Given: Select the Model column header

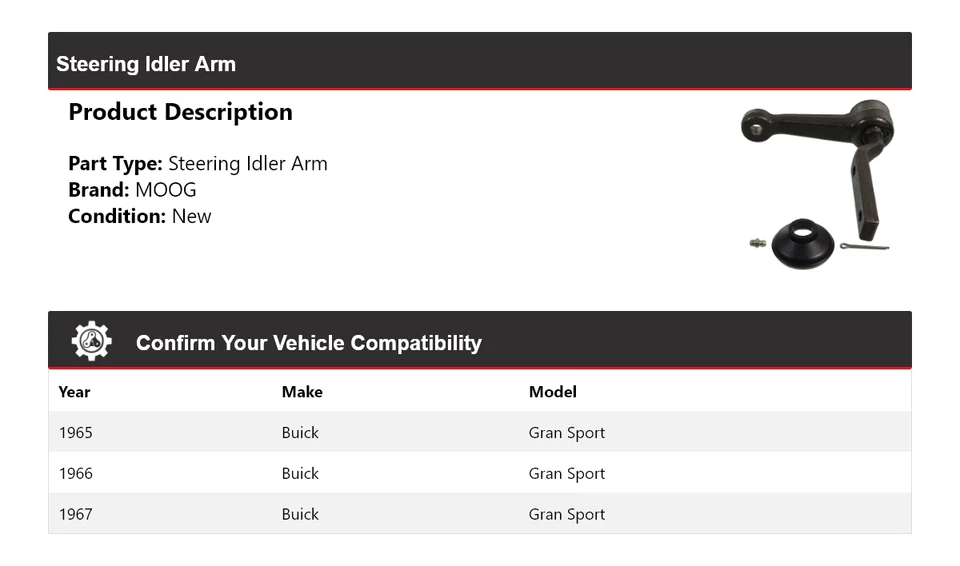Looking at the screenshot, I should pyautogui.click(x=553, y=392).
